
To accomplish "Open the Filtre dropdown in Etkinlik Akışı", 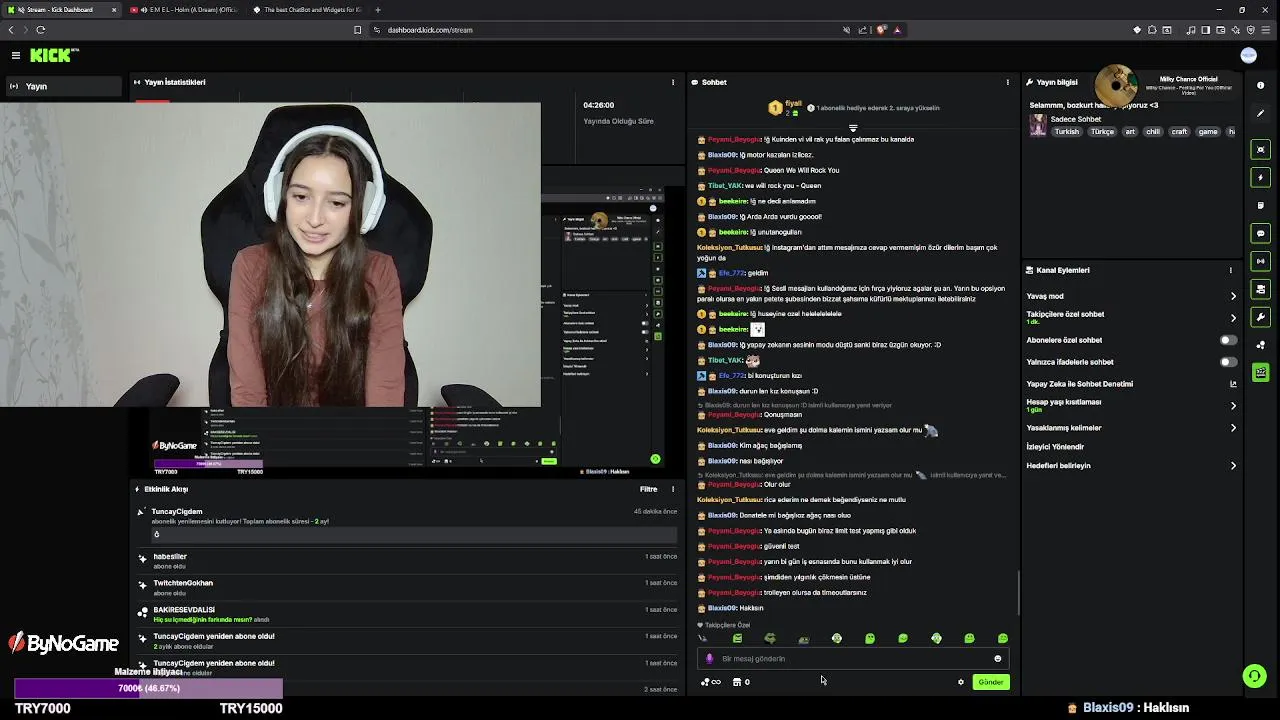I will coord(648,489).
